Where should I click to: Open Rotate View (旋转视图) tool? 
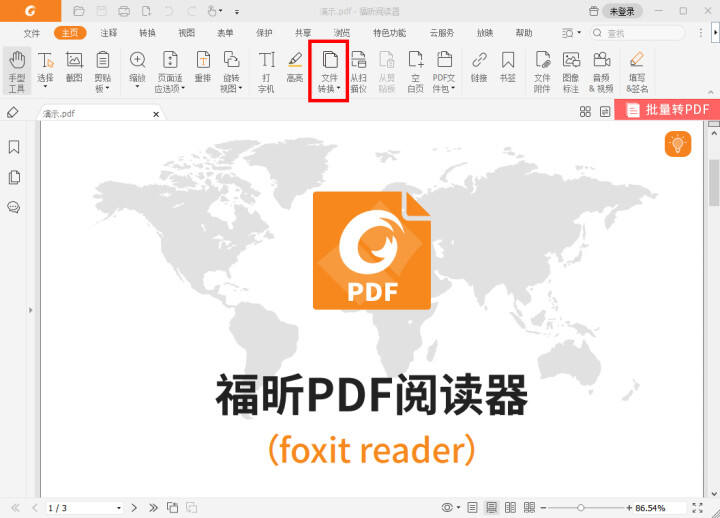pos(231,71)
